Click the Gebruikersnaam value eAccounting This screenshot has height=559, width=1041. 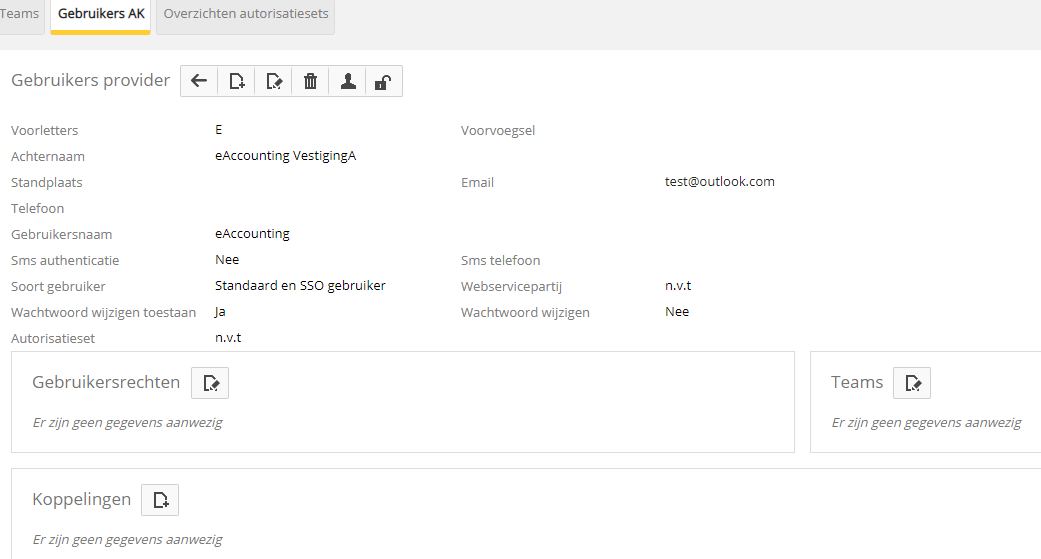pos(252,234)
